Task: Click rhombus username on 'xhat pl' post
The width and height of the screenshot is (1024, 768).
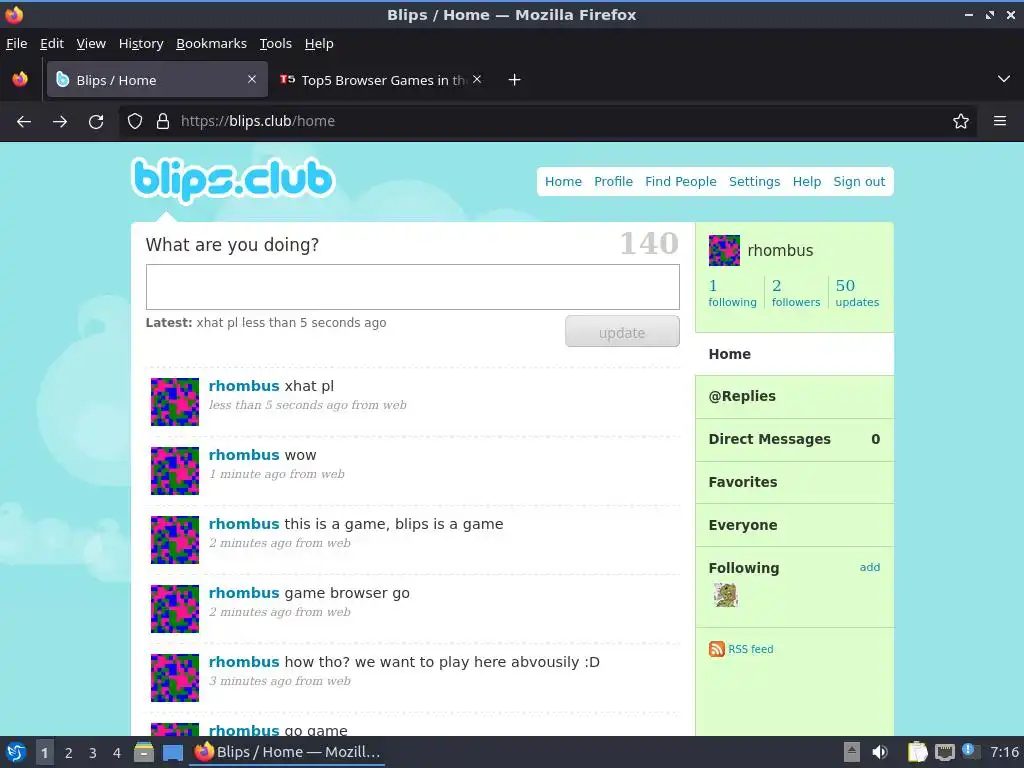Action: click(244, 386)
